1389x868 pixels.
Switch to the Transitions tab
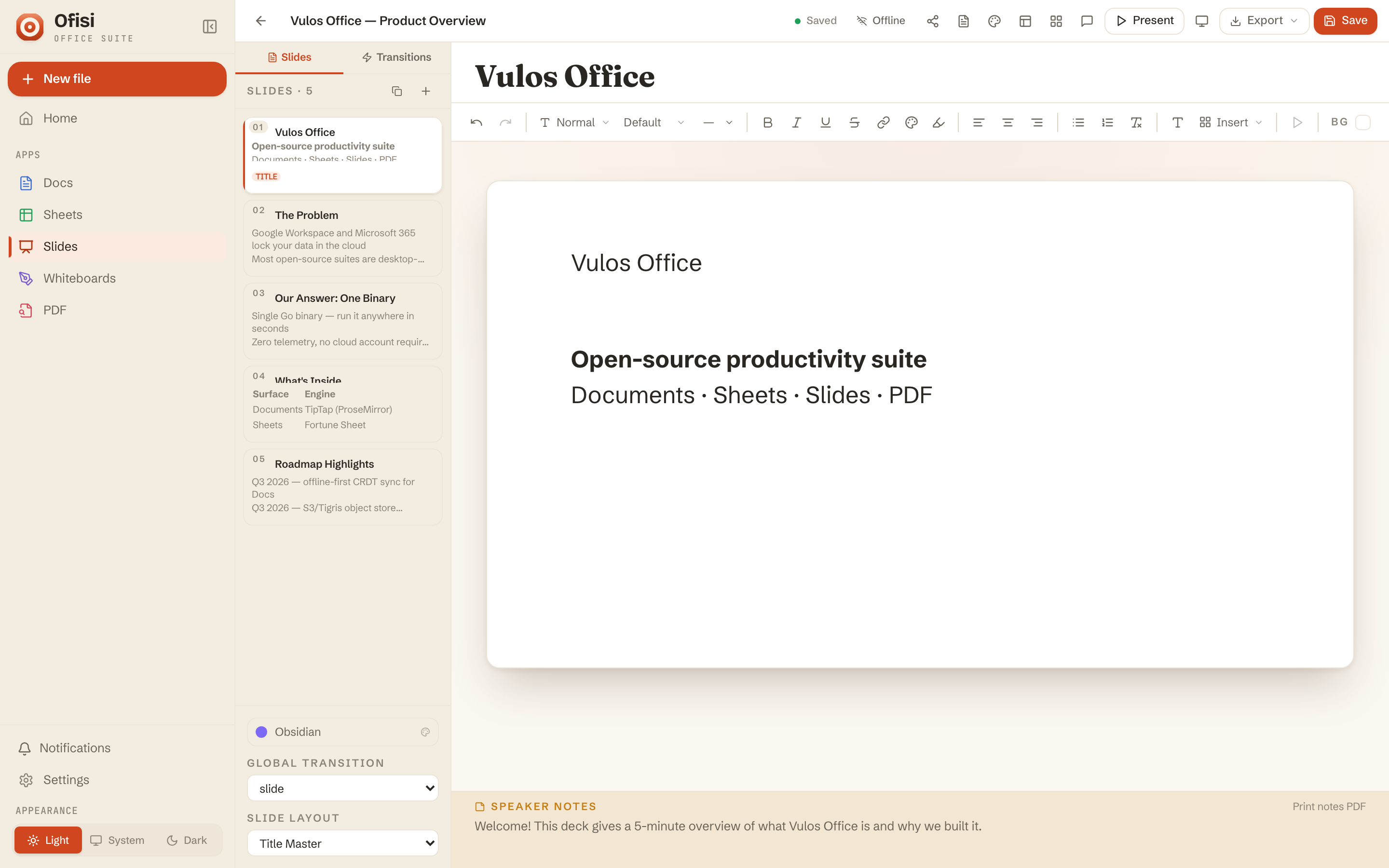click(x=396, y=57)
